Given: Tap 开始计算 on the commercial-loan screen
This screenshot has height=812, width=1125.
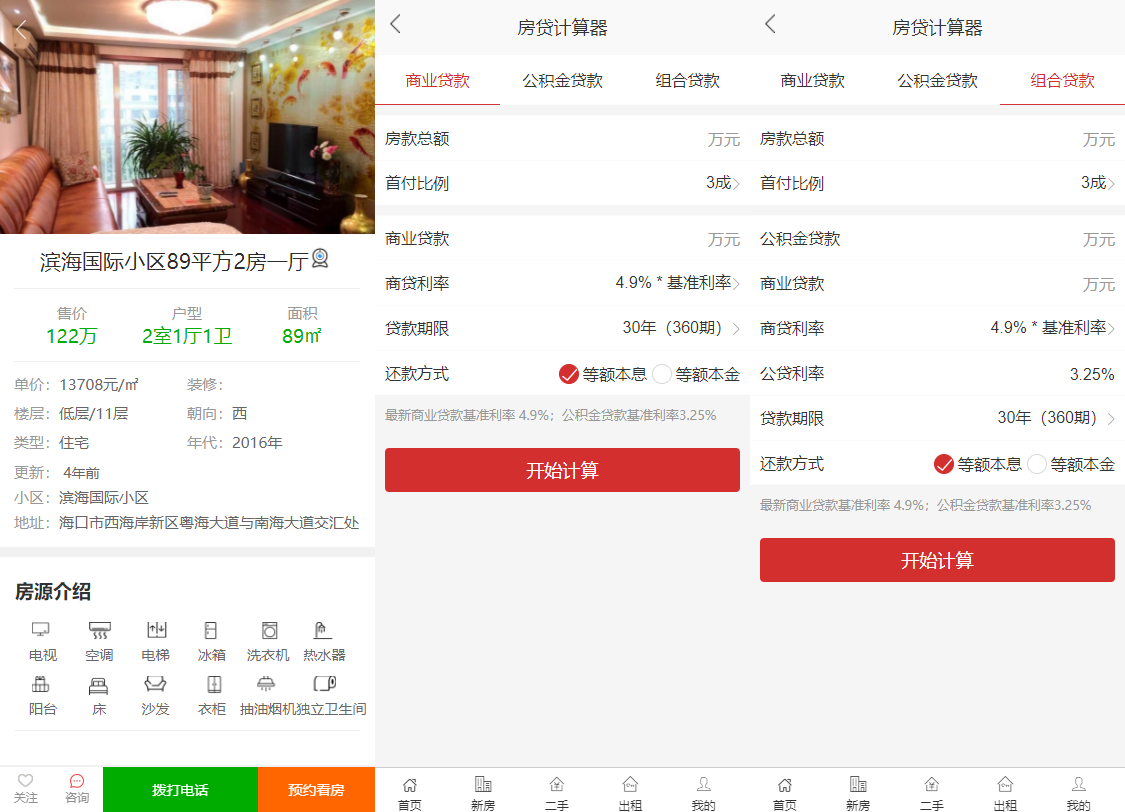Looking at the screenshot, I should (x=562, y=470).
